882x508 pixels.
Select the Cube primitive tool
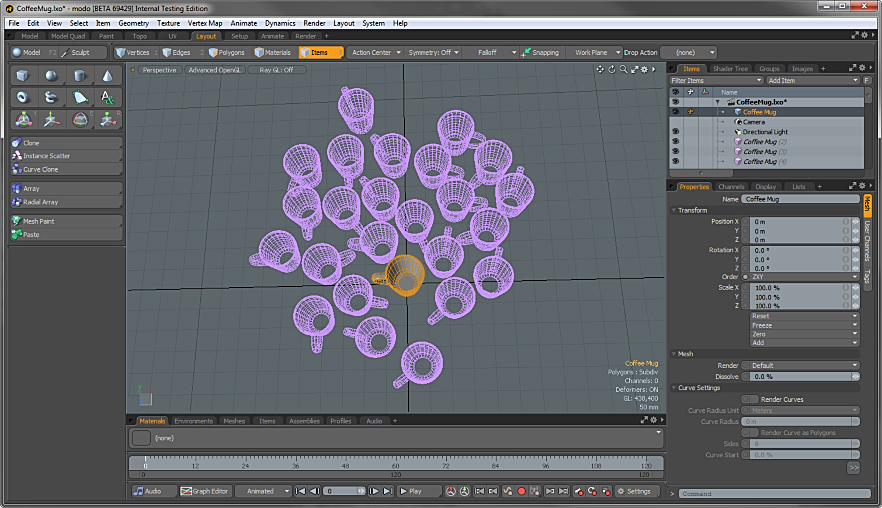[22, 75]
